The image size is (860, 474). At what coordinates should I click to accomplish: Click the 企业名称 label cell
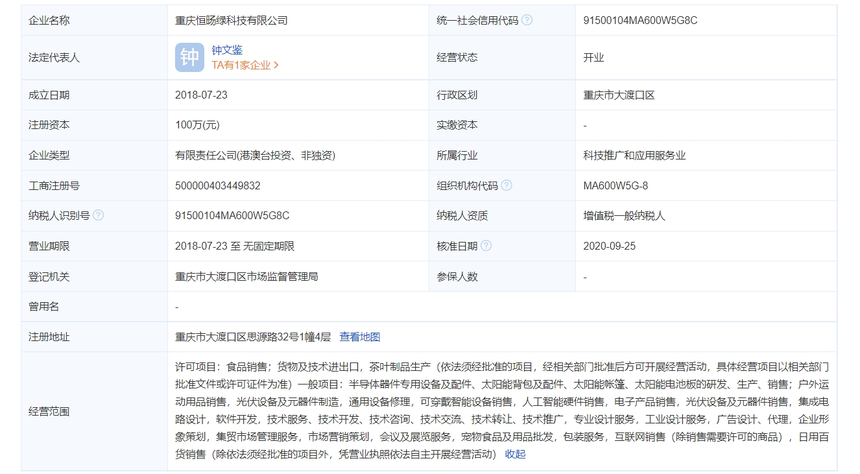tap(94, 21)
